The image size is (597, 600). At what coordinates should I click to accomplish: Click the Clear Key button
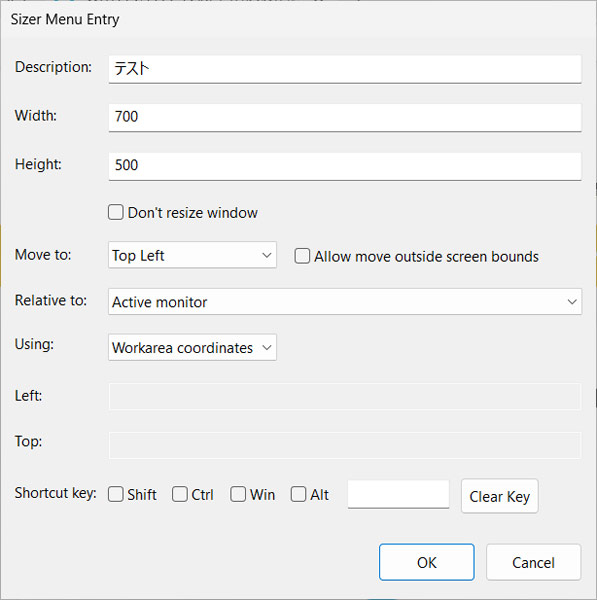coord(499,496)
